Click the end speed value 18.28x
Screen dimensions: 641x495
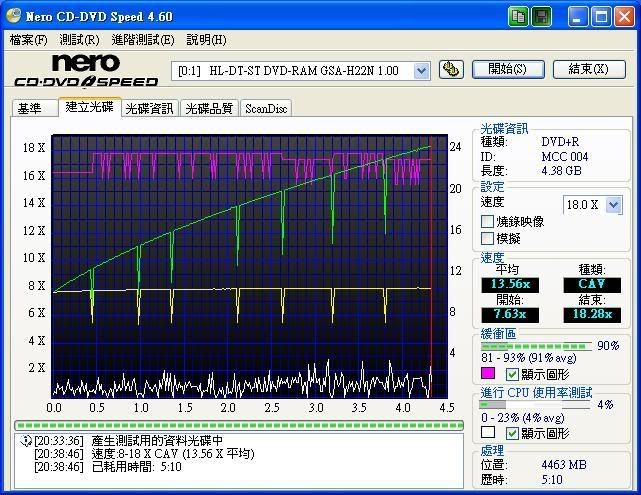[x=592, y=315]
